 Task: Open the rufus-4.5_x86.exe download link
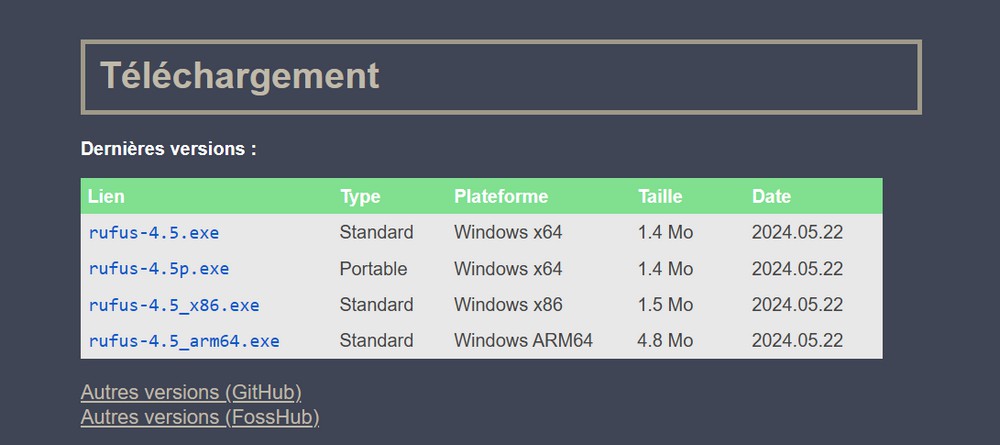point(174,305)
